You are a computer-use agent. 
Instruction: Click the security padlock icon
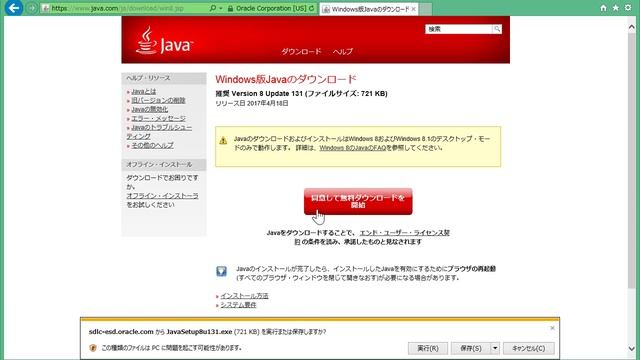pos(231,8)
